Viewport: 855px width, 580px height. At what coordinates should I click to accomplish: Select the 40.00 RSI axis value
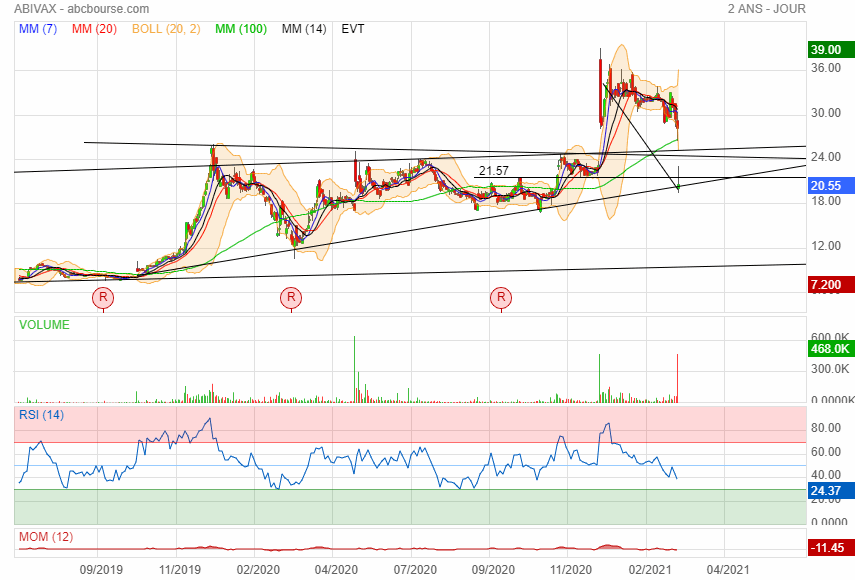[826, 475]
